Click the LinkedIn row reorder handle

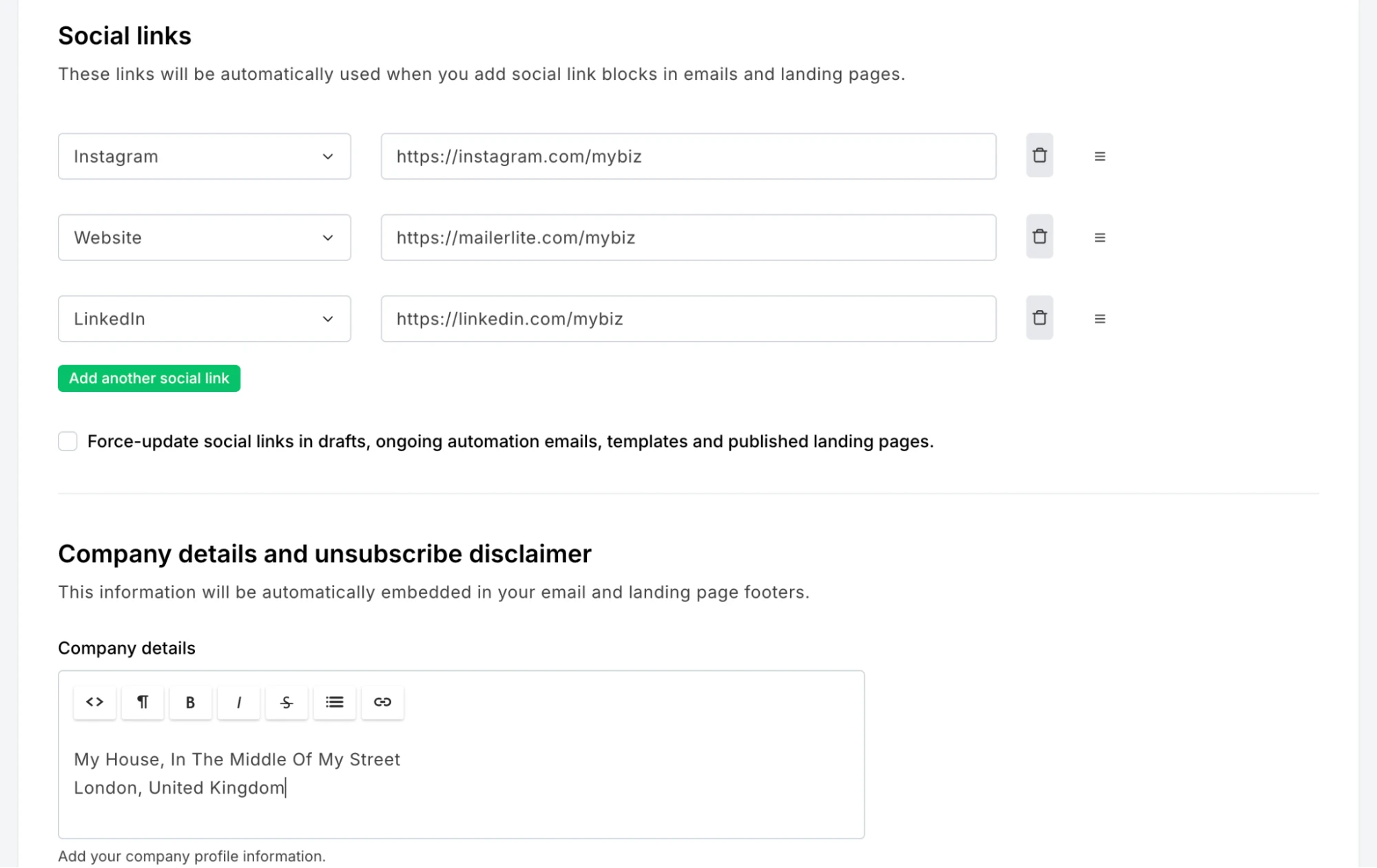pos(1099,319)
